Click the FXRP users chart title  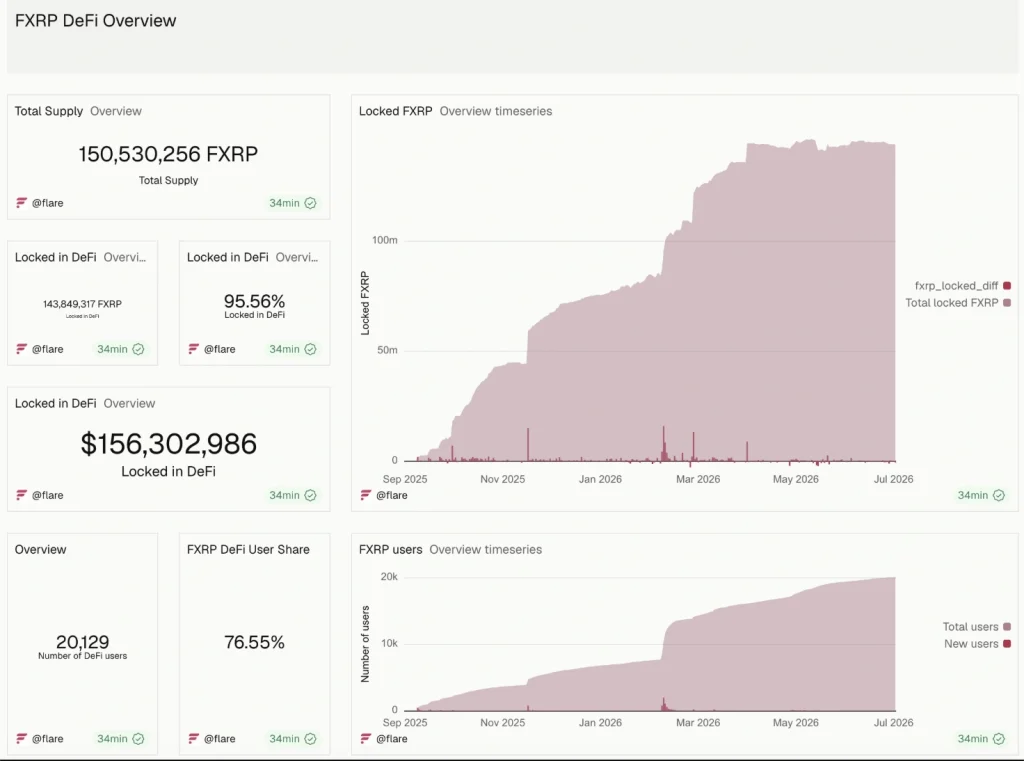tap(391, 549)
